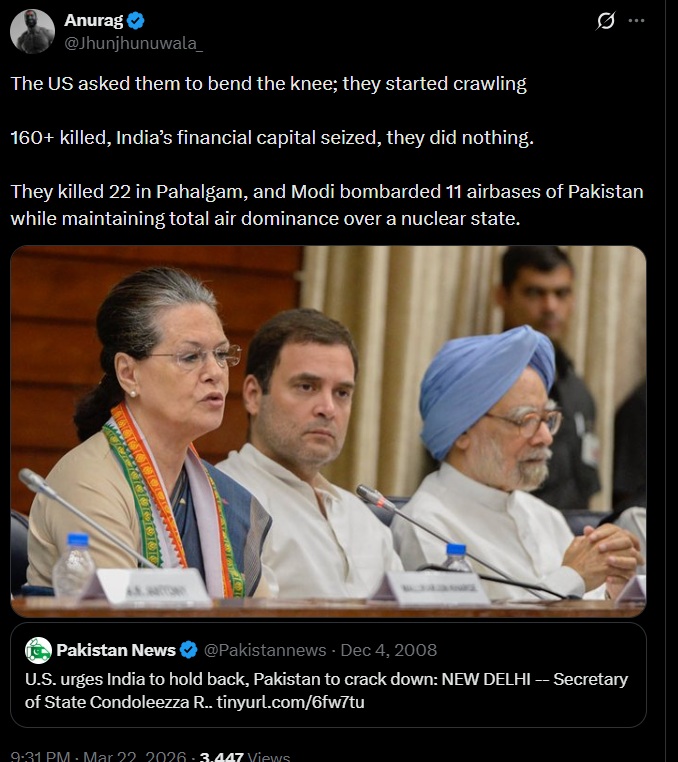Open the quoted Pakistan News tweet
This screenshot has height=762, width=678.
click(x=328, y=675)
